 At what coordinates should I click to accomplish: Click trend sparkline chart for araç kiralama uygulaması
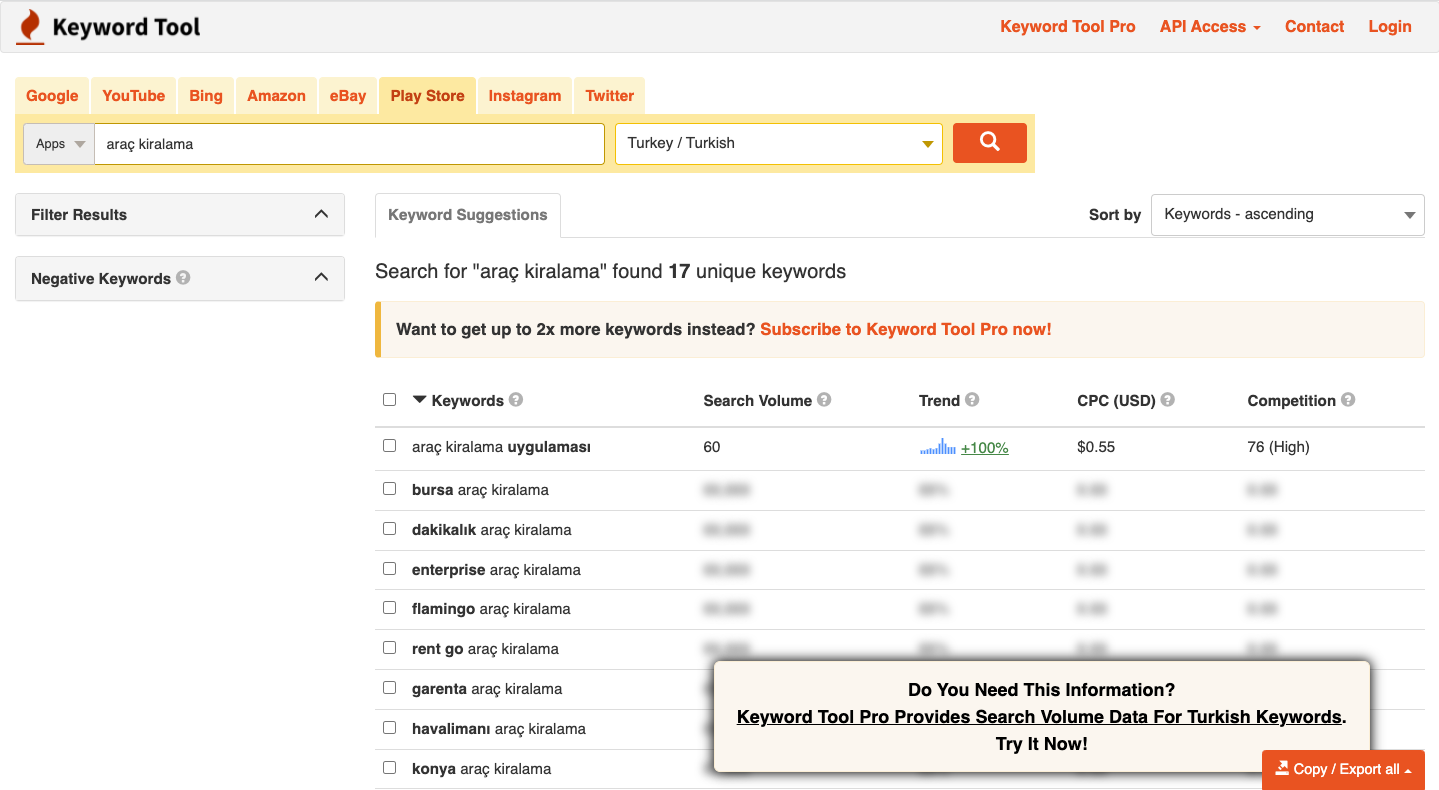pos(938,447)
